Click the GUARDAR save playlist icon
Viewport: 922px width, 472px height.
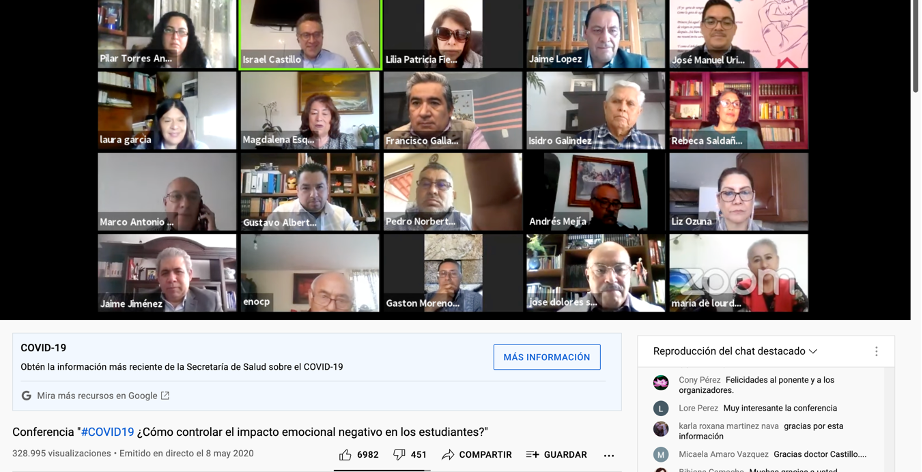click(532, 454)
